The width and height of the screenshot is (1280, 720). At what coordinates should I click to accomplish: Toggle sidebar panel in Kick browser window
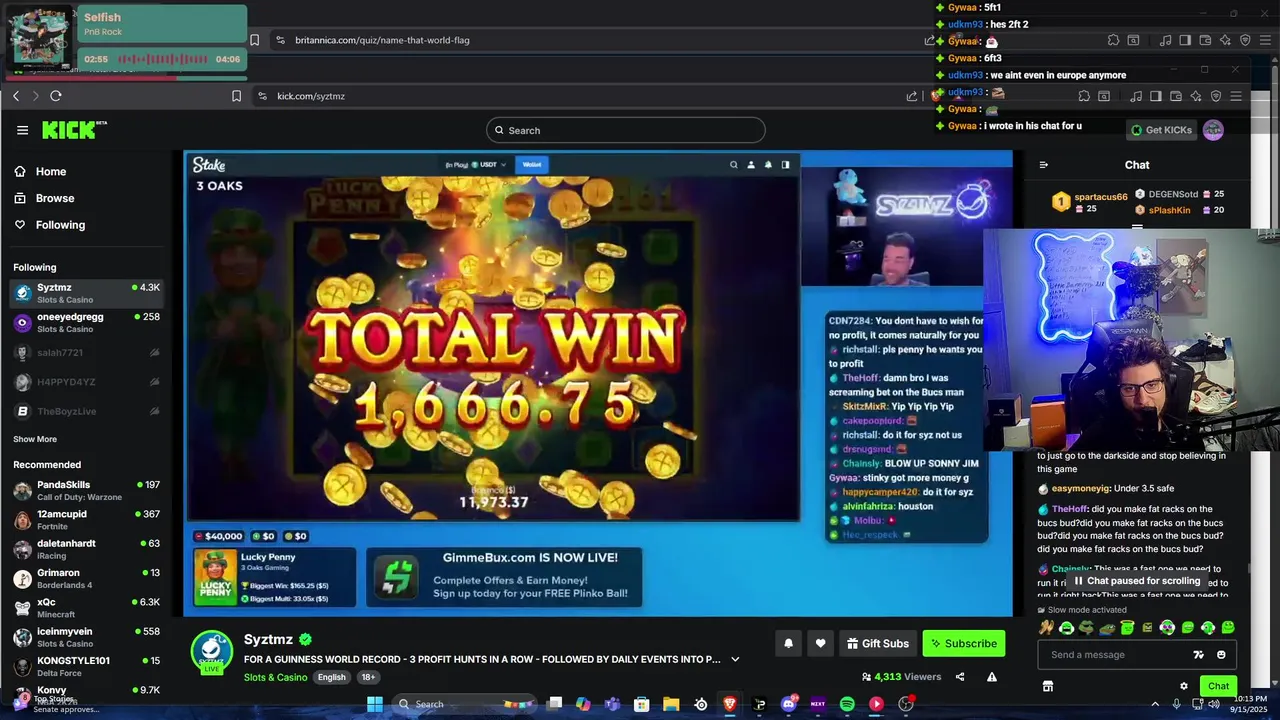(x=1155, y=96)
